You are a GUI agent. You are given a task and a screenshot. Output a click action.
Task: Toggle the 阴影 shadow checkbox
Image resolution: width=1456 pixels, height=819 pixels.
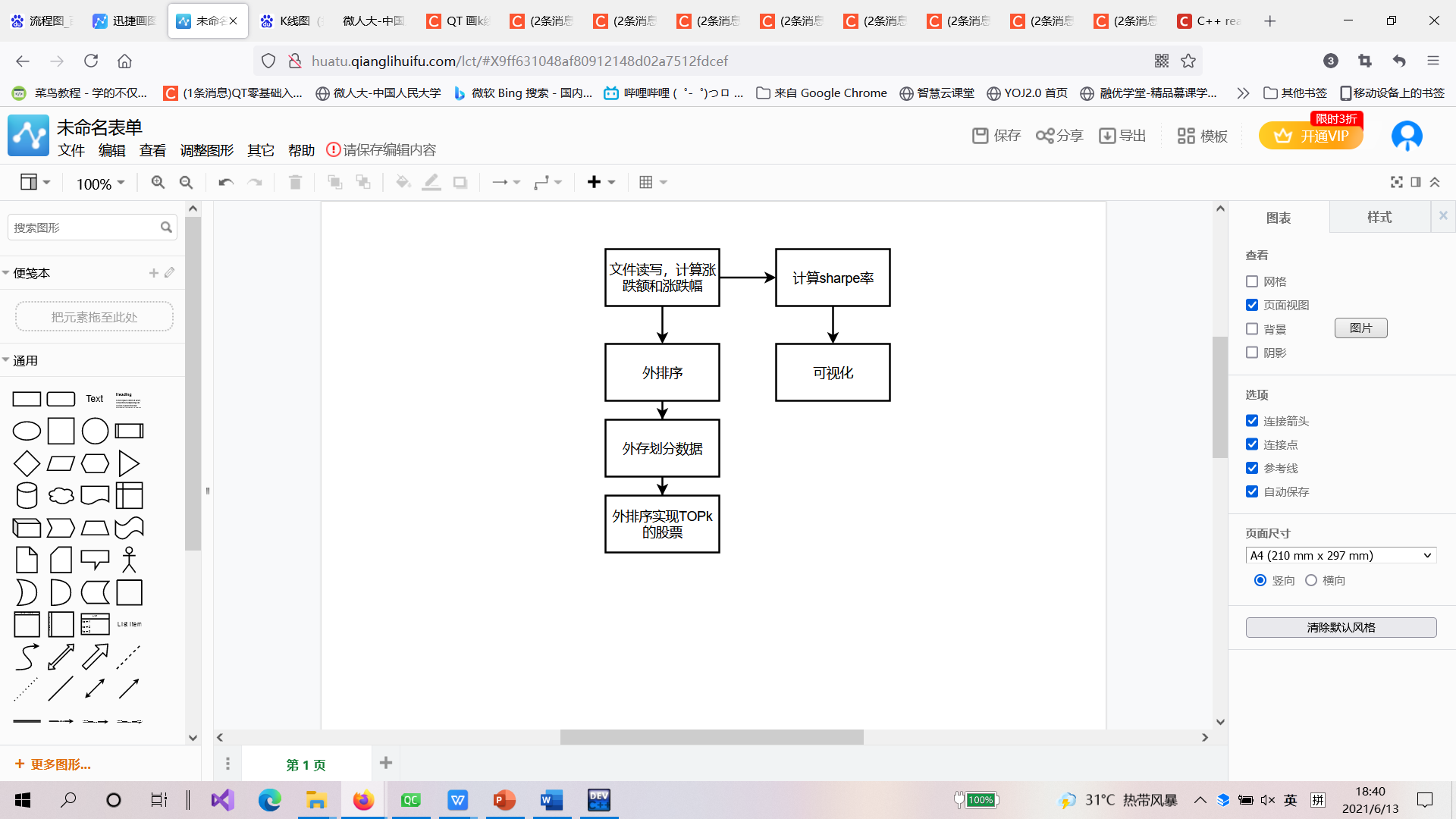click(1252, 353)
